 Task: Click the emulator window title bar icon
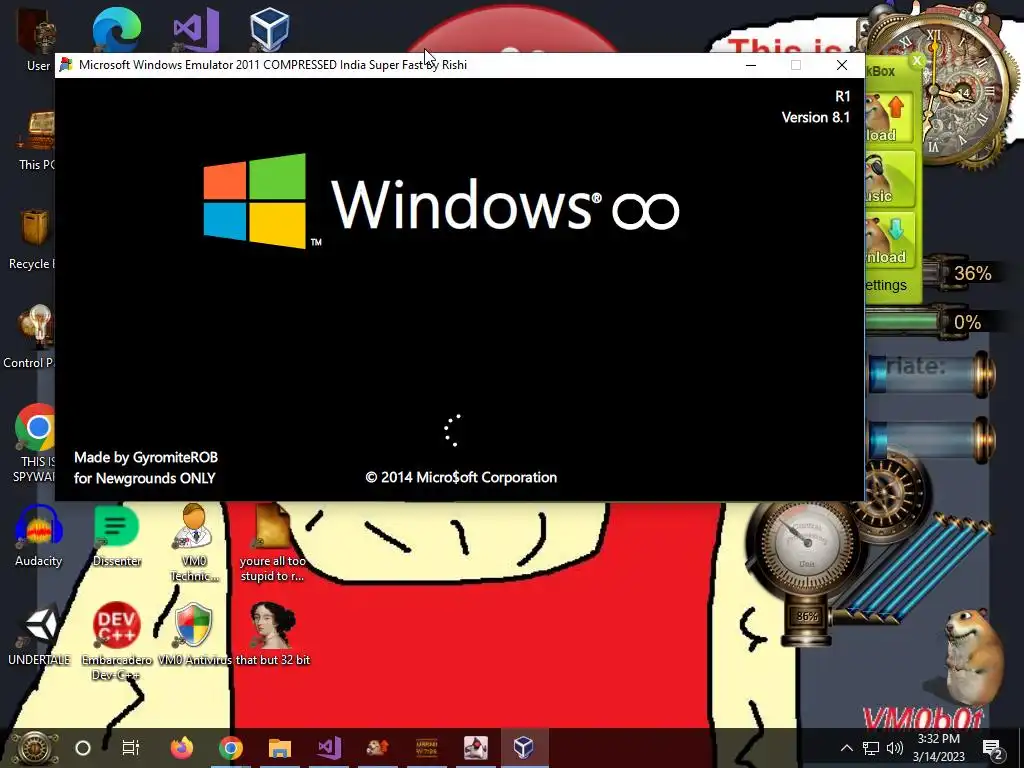[66, 64]
